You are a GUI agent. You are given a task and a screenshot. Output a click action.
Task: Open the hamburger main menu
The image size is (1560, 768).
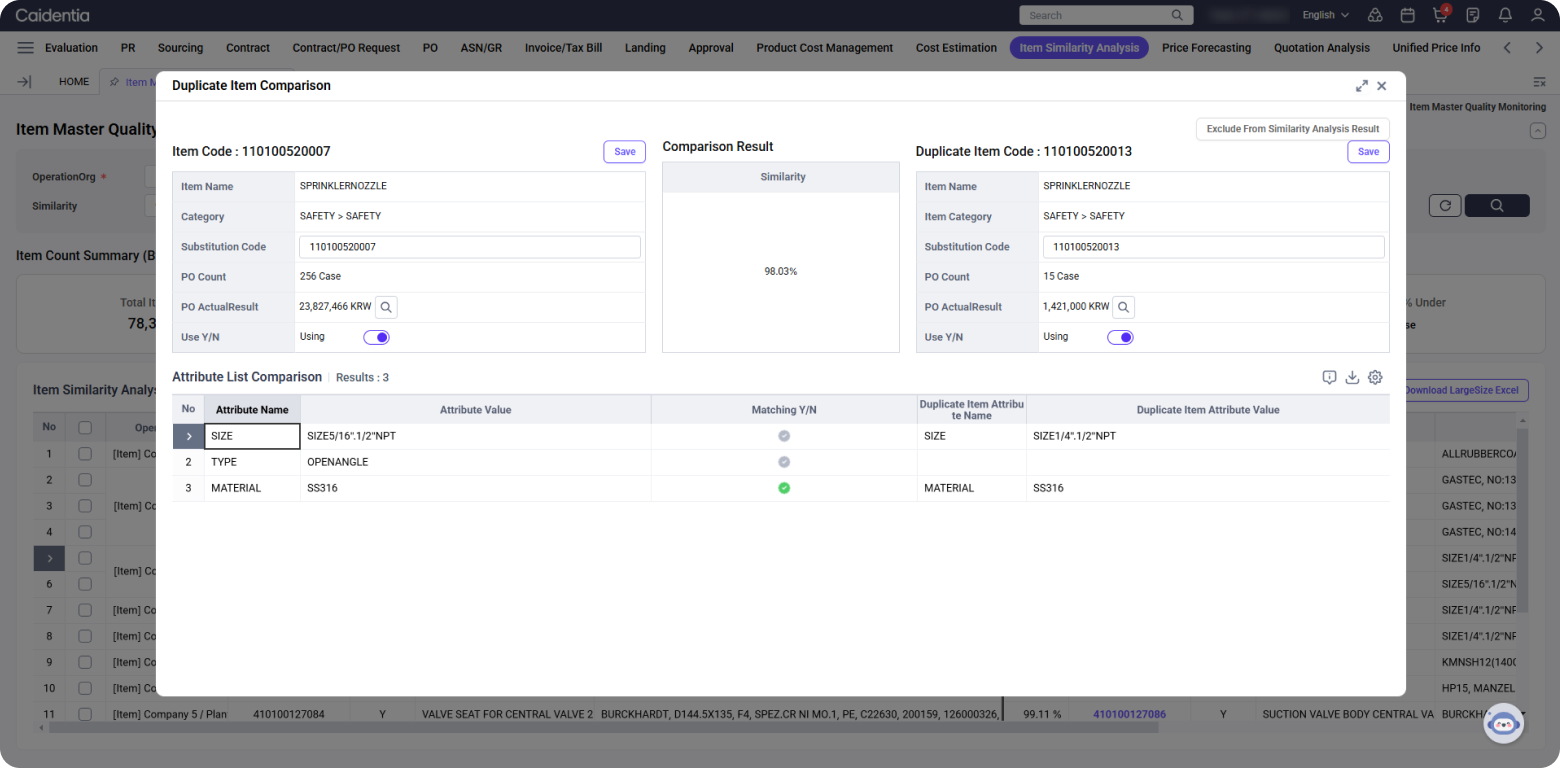click(26, 48)
